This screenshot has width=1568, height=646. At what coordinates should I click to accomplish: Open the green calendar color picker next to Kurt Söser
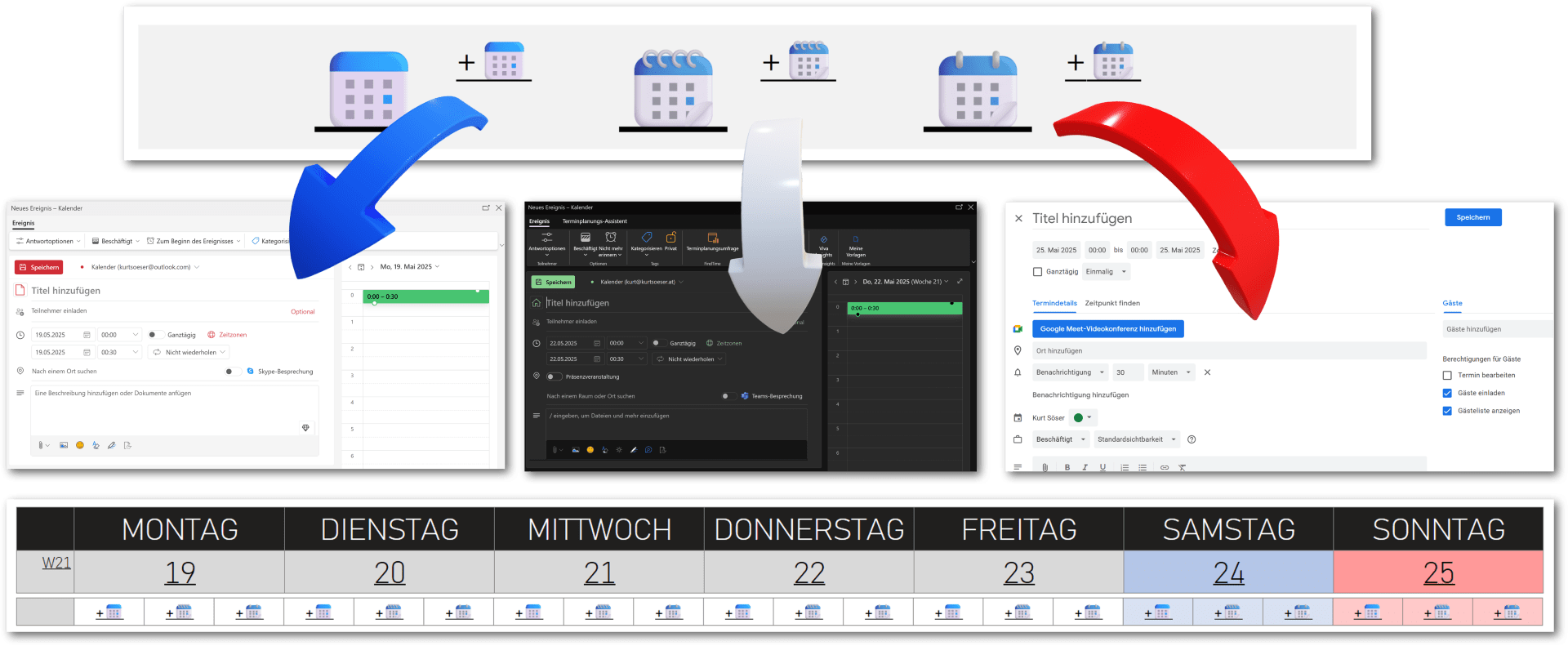(1083, 417)
